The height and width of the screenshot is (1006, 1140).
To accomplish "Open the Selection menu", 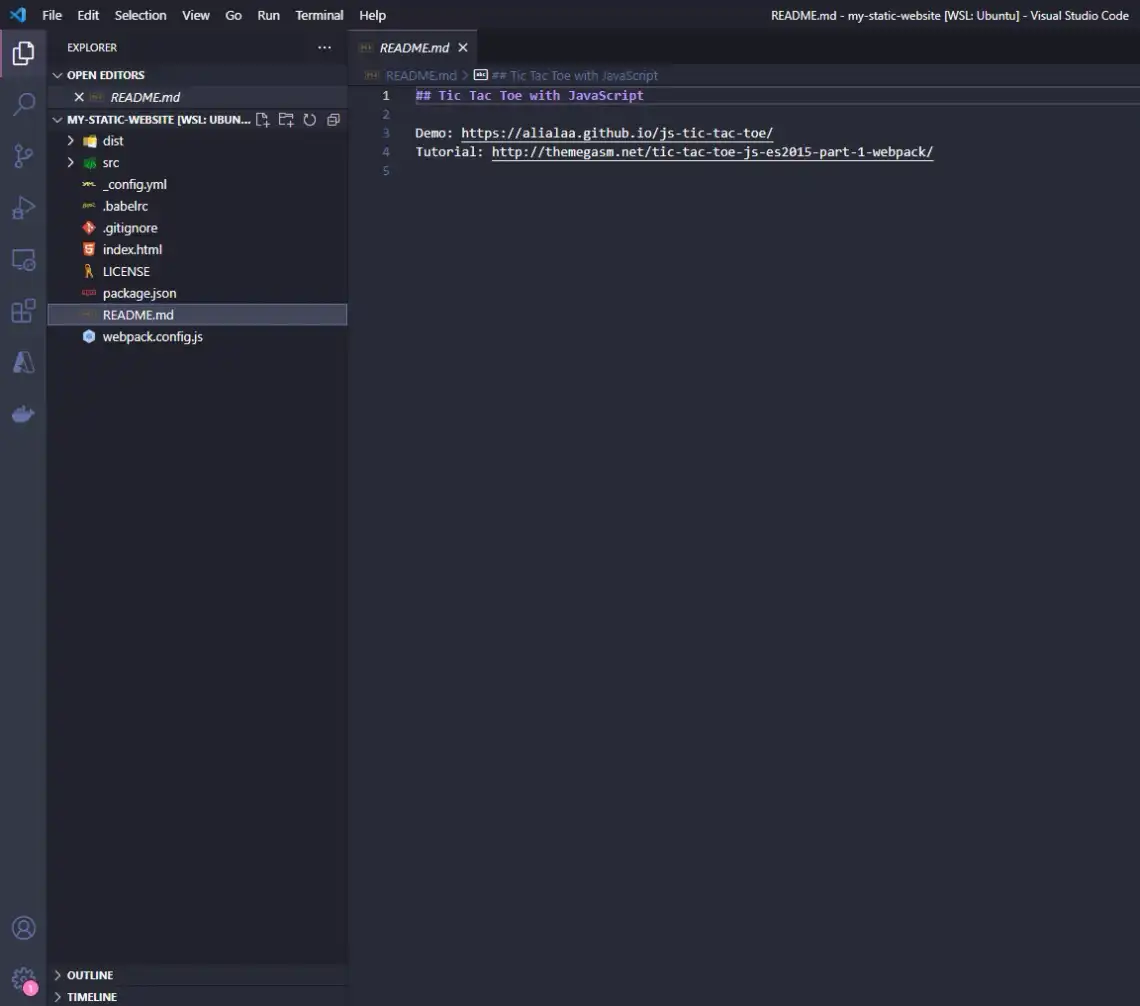I will (x=140, y=15).
